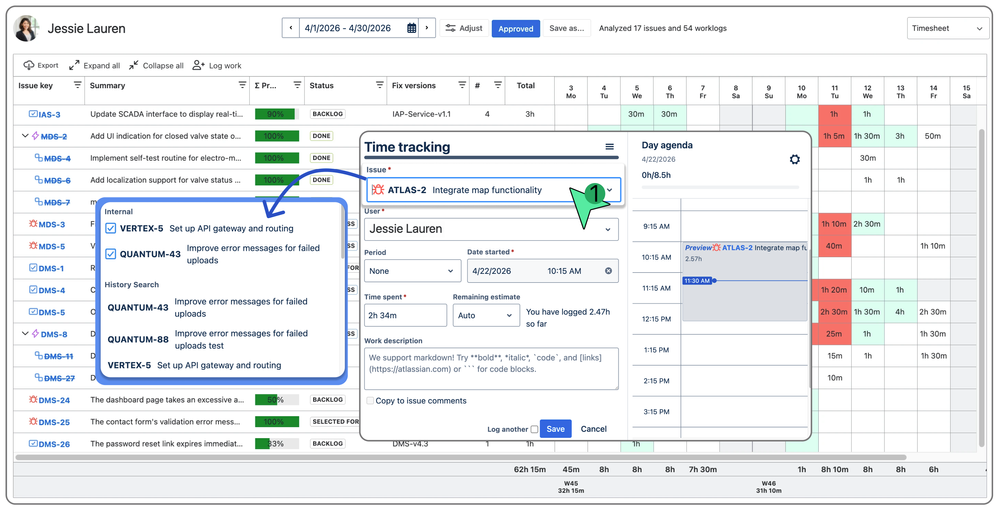Clear the Date started value icon

coord(608,271)
